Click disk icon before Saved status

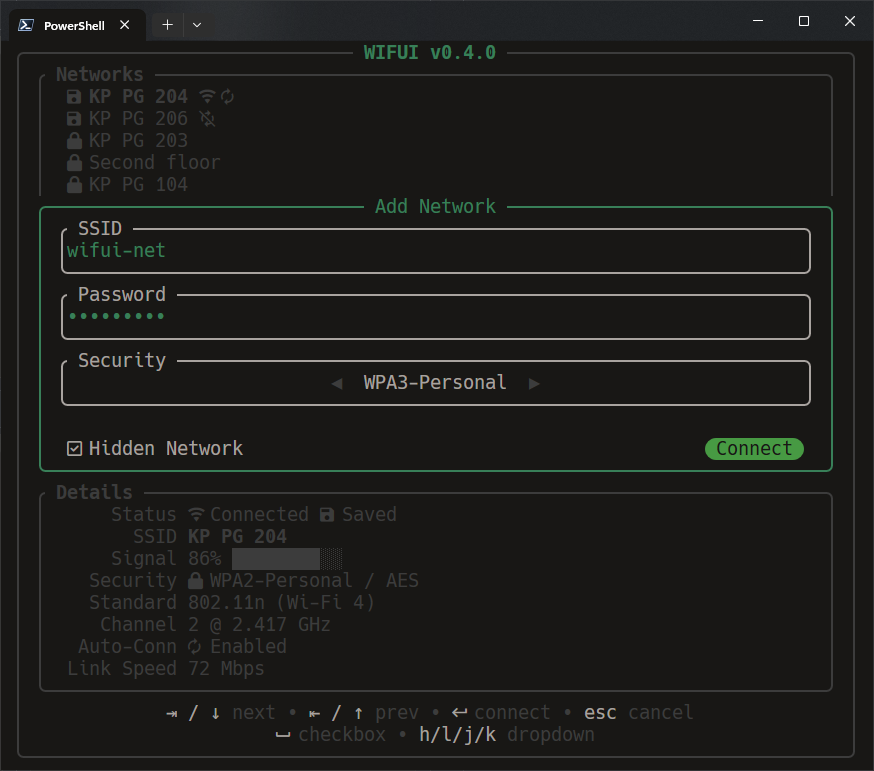[327, 515]
